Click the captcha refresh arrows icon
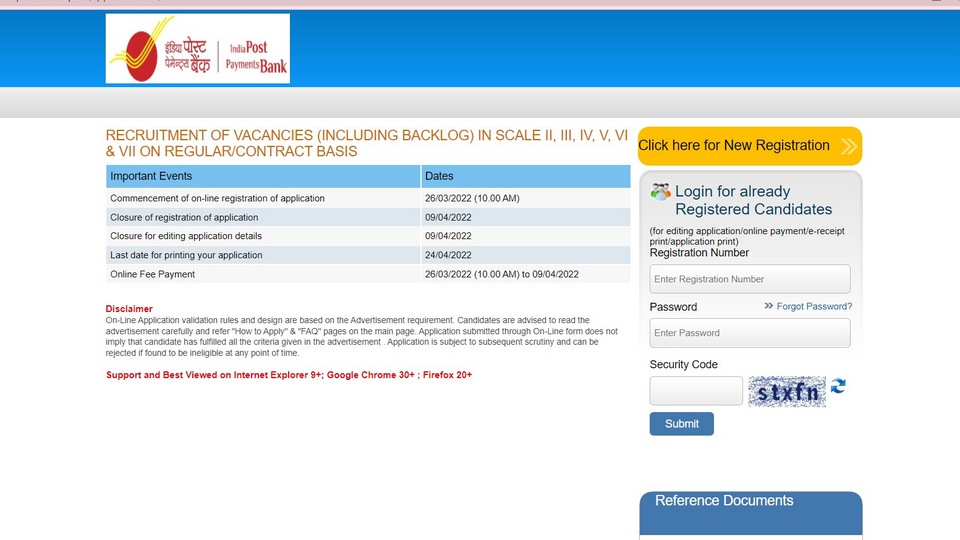 pos(838,386)
